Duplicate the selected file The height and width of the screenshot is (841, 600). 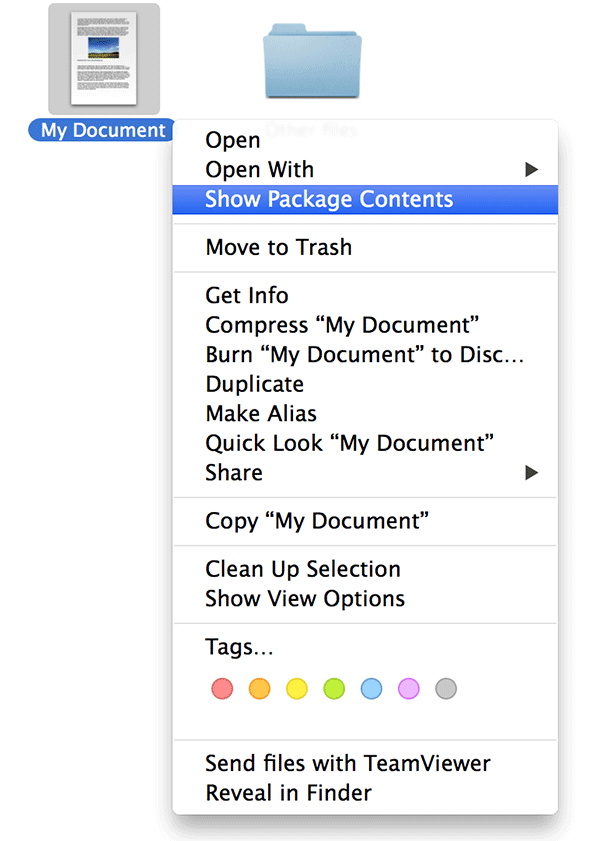[x=254, y=384]
